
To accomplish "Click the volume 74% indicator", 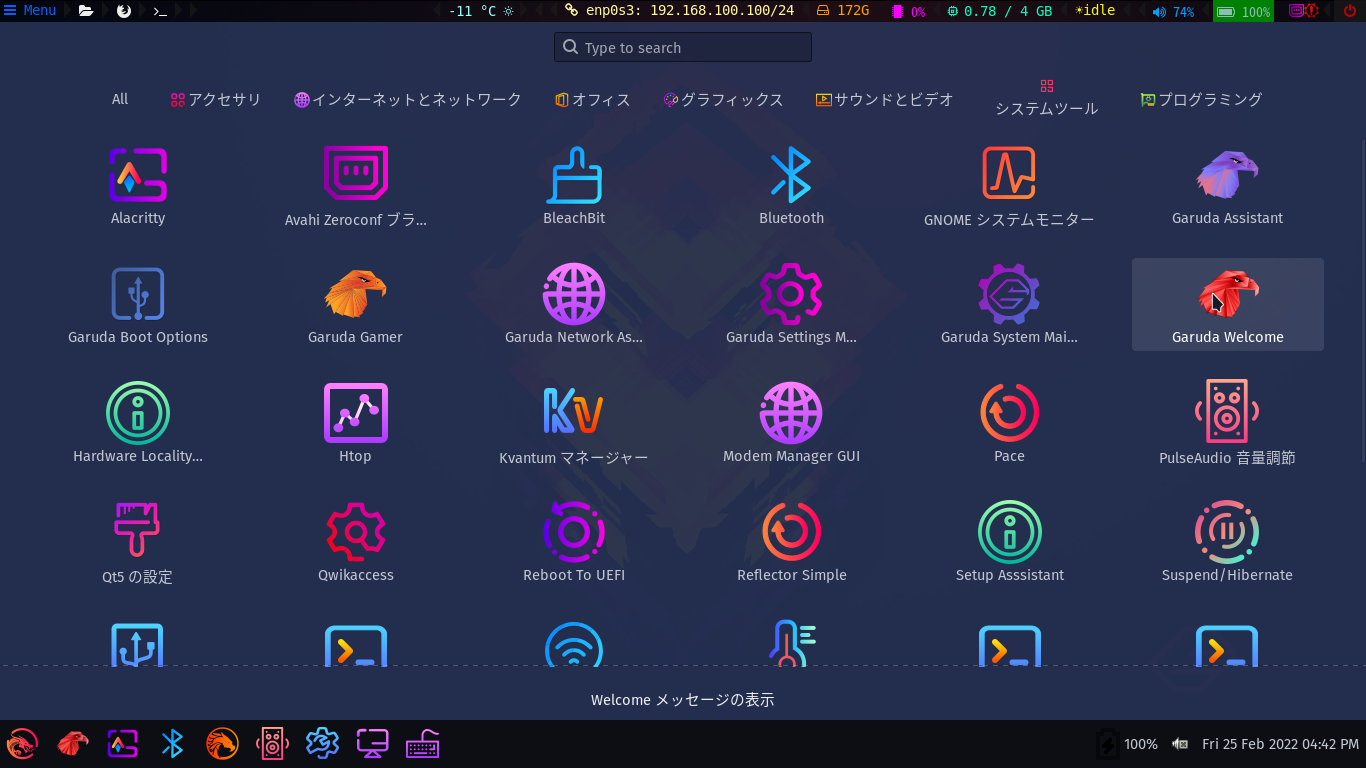I will pyautogui.click(x=1173, y=12).
